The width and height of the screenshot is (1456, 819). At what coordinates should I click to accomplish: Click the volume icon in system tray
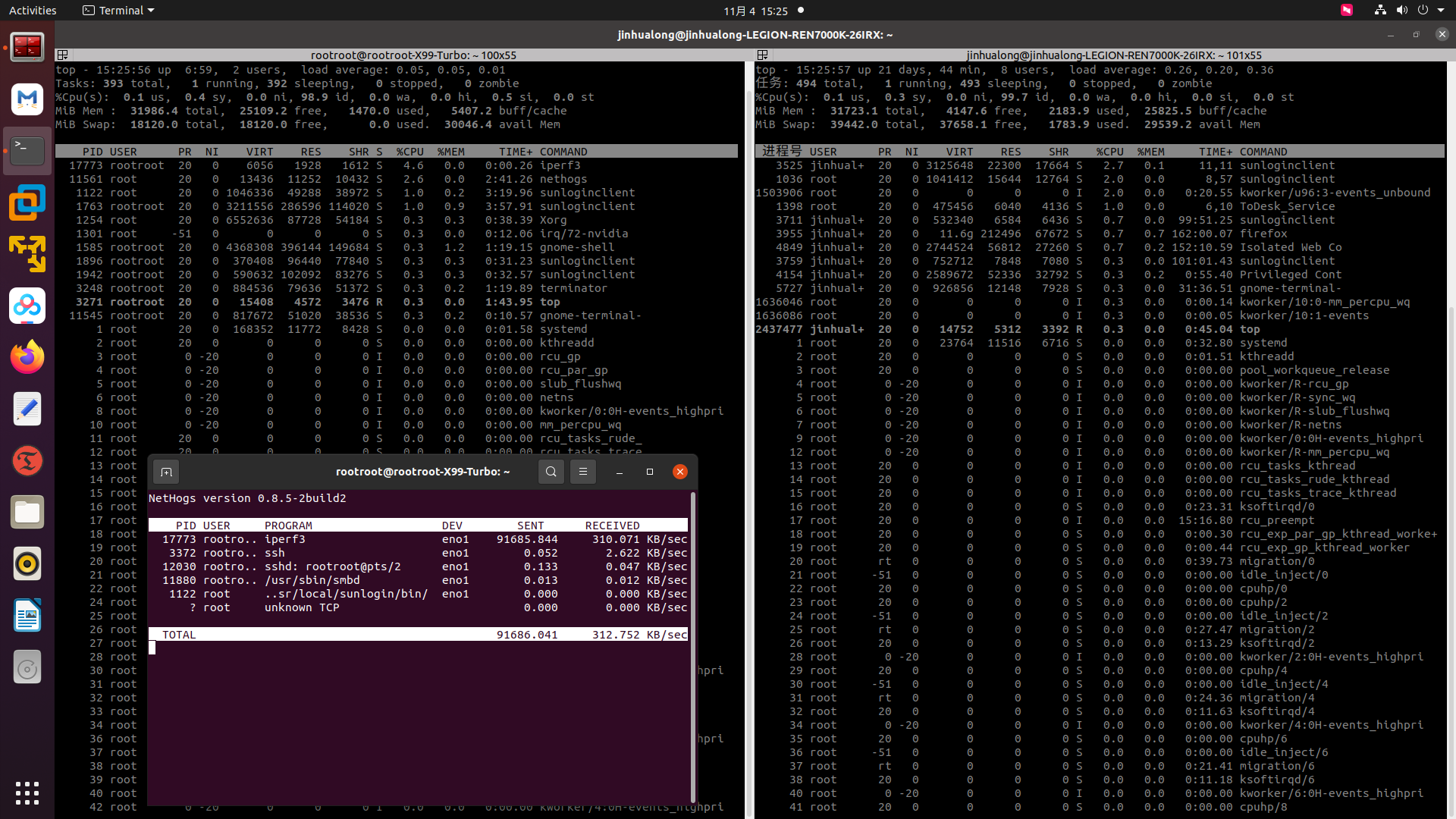(x=1401, y=11)
